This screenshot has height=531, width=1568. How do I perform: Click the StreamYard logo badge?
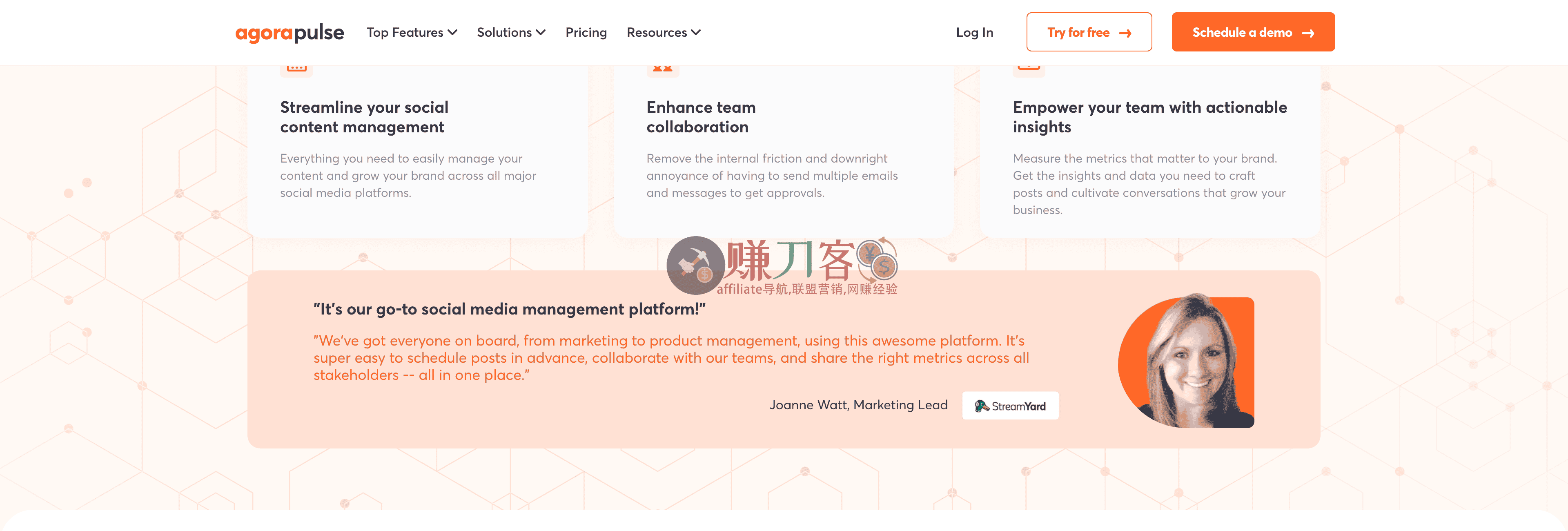(1010, 405)
